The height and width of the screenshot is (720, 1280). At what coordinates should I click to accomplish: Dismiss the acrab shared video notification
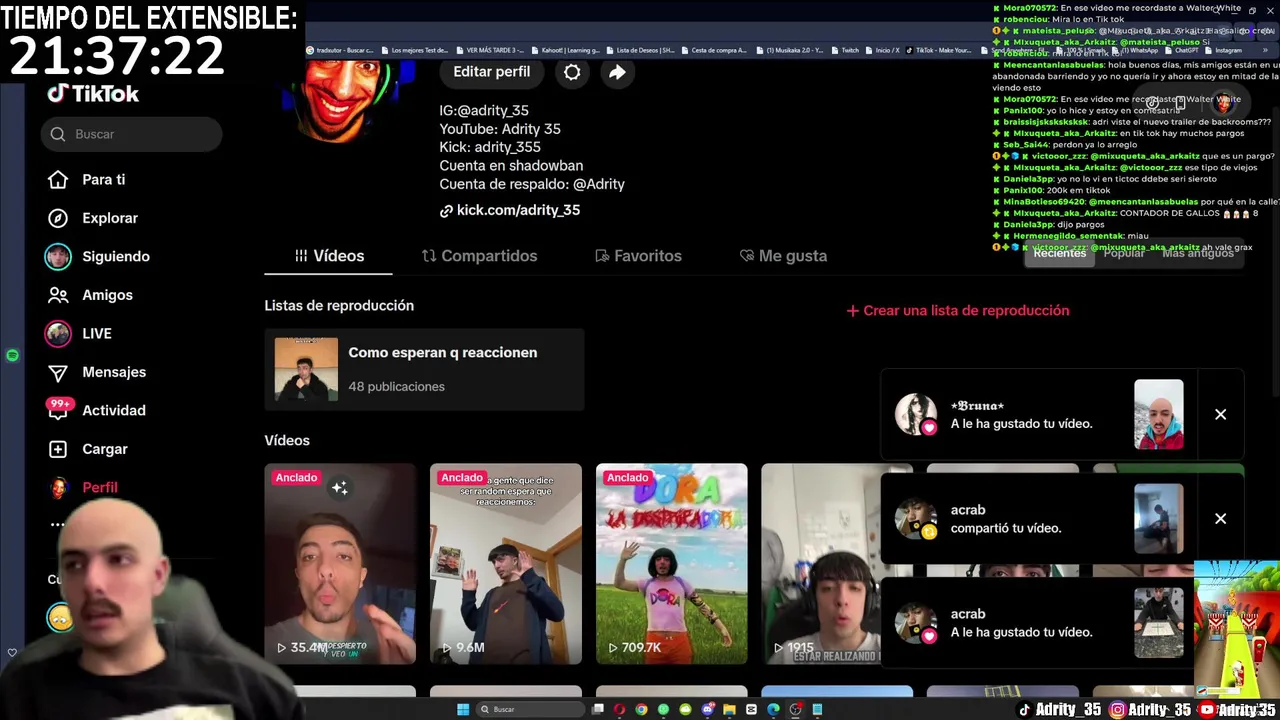click(1220, 518)
